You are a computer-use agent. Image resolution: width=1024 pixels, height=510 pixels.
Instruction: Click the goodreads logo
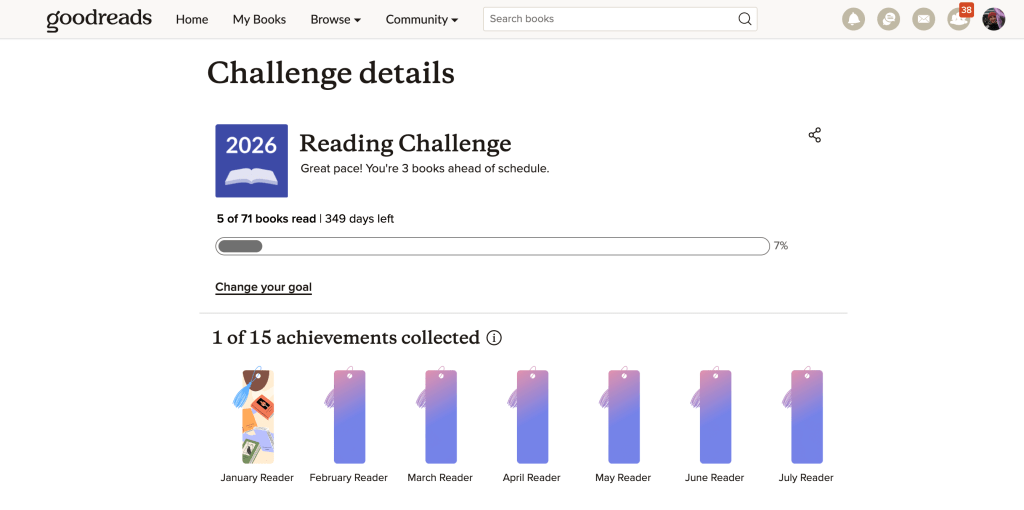click(x=99, y=19)
